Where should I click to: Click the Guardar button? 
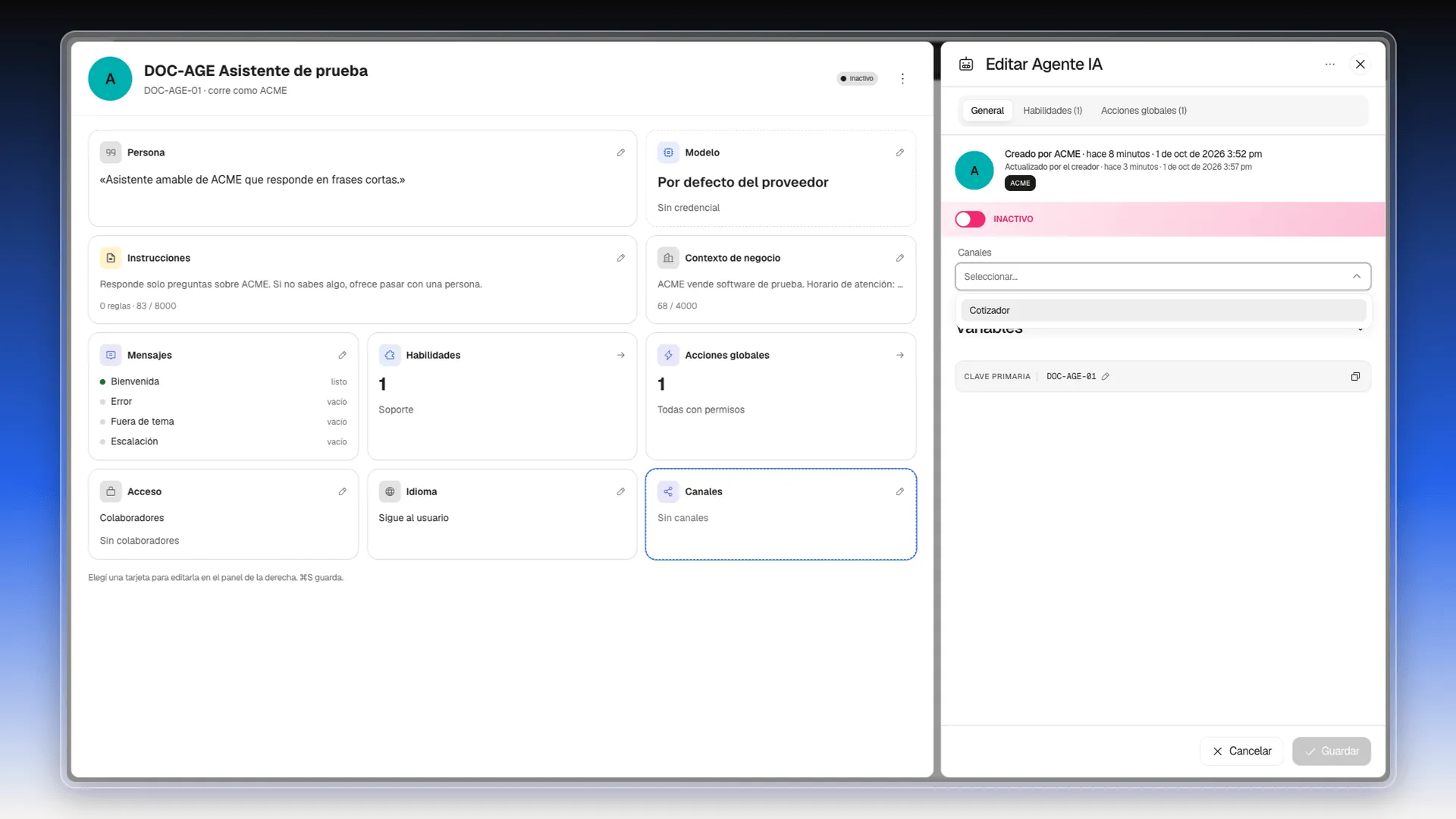tap(1332, 751)
